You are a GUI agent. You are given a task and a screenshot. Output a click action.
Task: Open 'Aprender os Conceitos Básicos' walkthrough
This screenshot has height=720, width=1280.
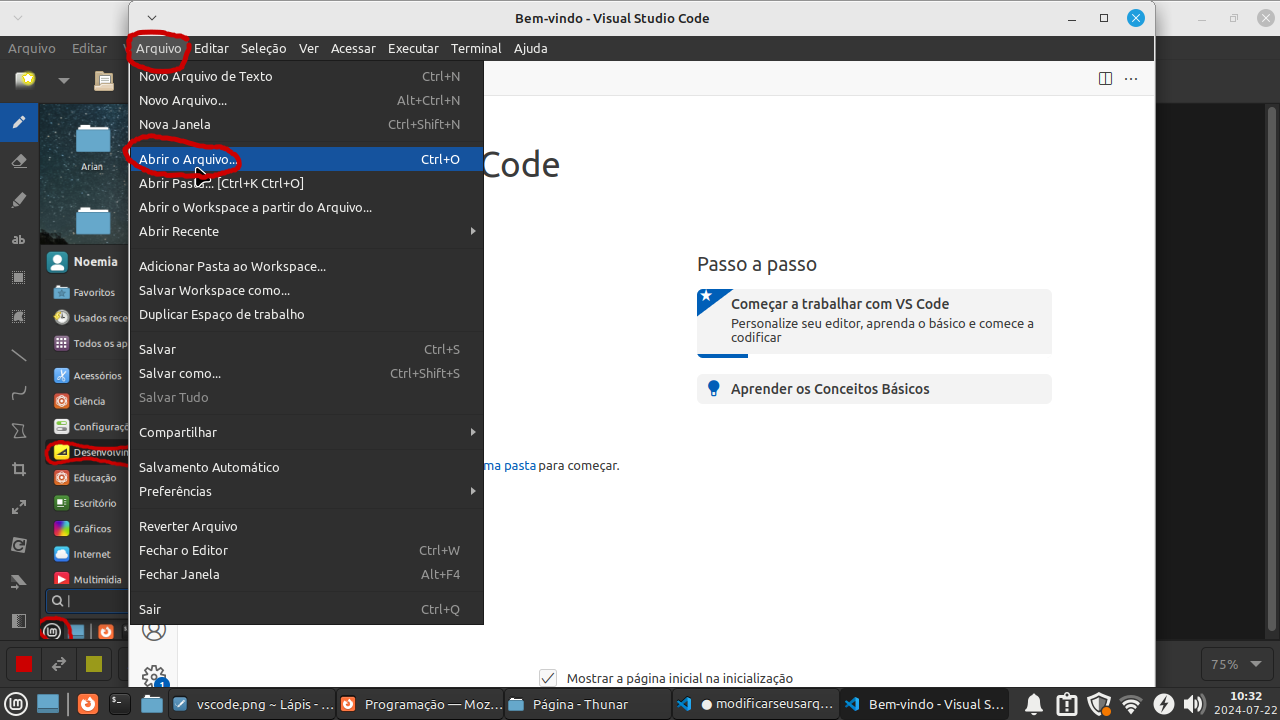[874, 389]
